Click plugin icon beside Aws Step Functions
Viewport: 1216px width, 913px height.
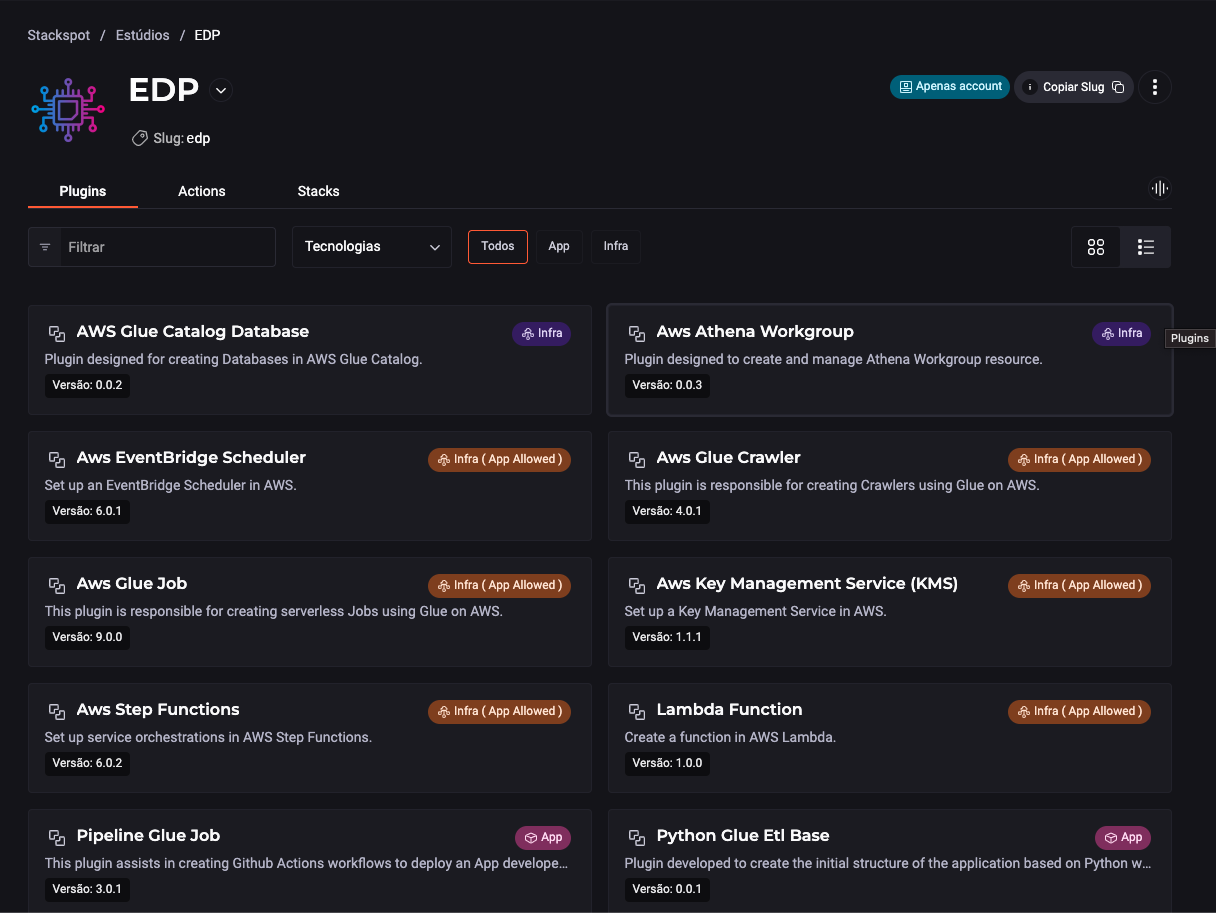[x=57, y=711]
